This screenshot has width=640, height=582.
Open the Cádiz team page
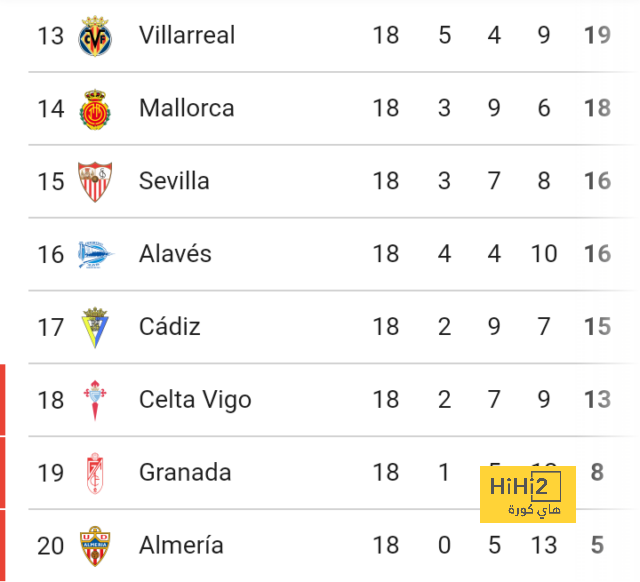170,326
